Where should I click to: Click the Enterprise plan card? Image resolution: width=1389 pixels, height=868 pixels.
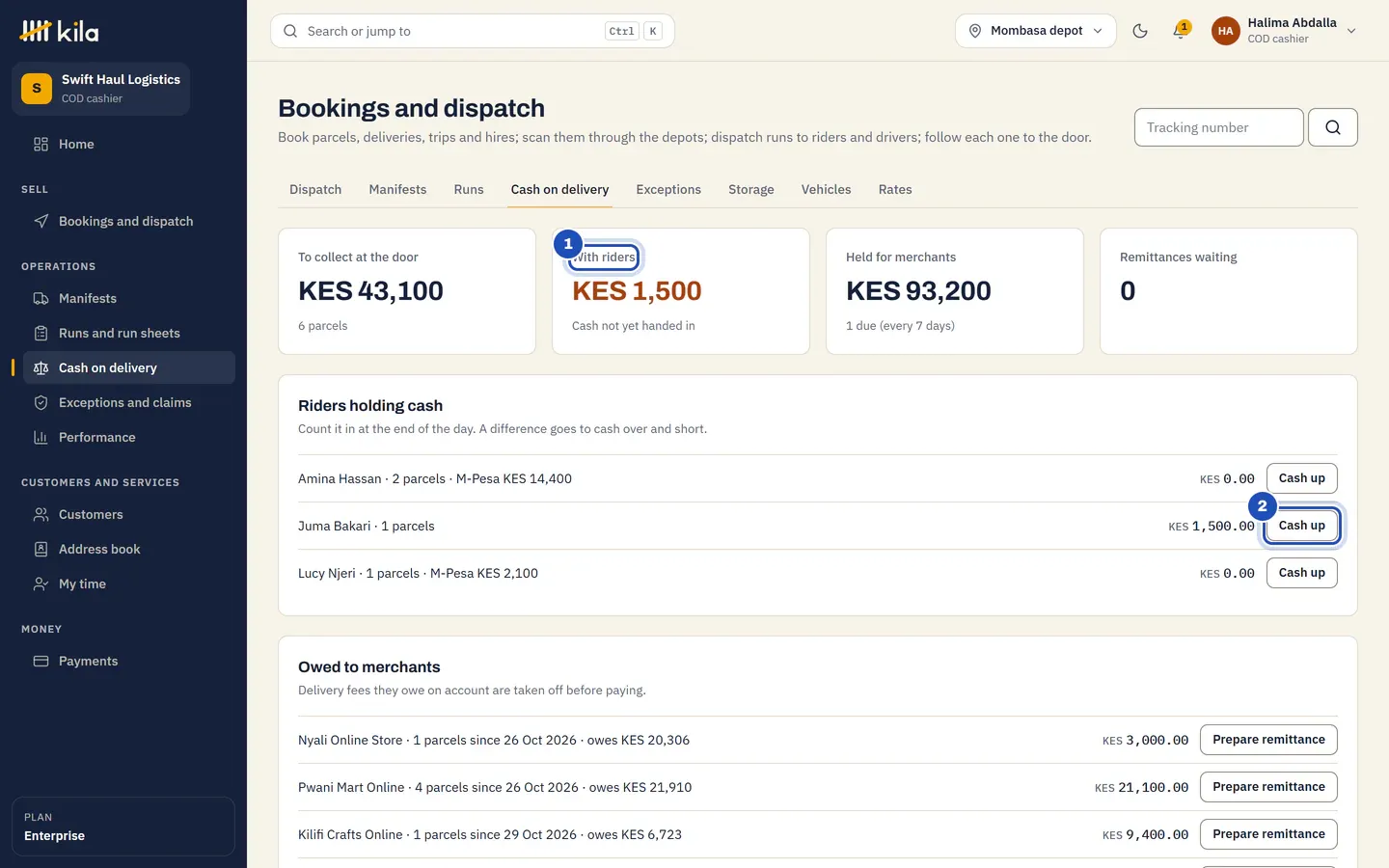123,827
